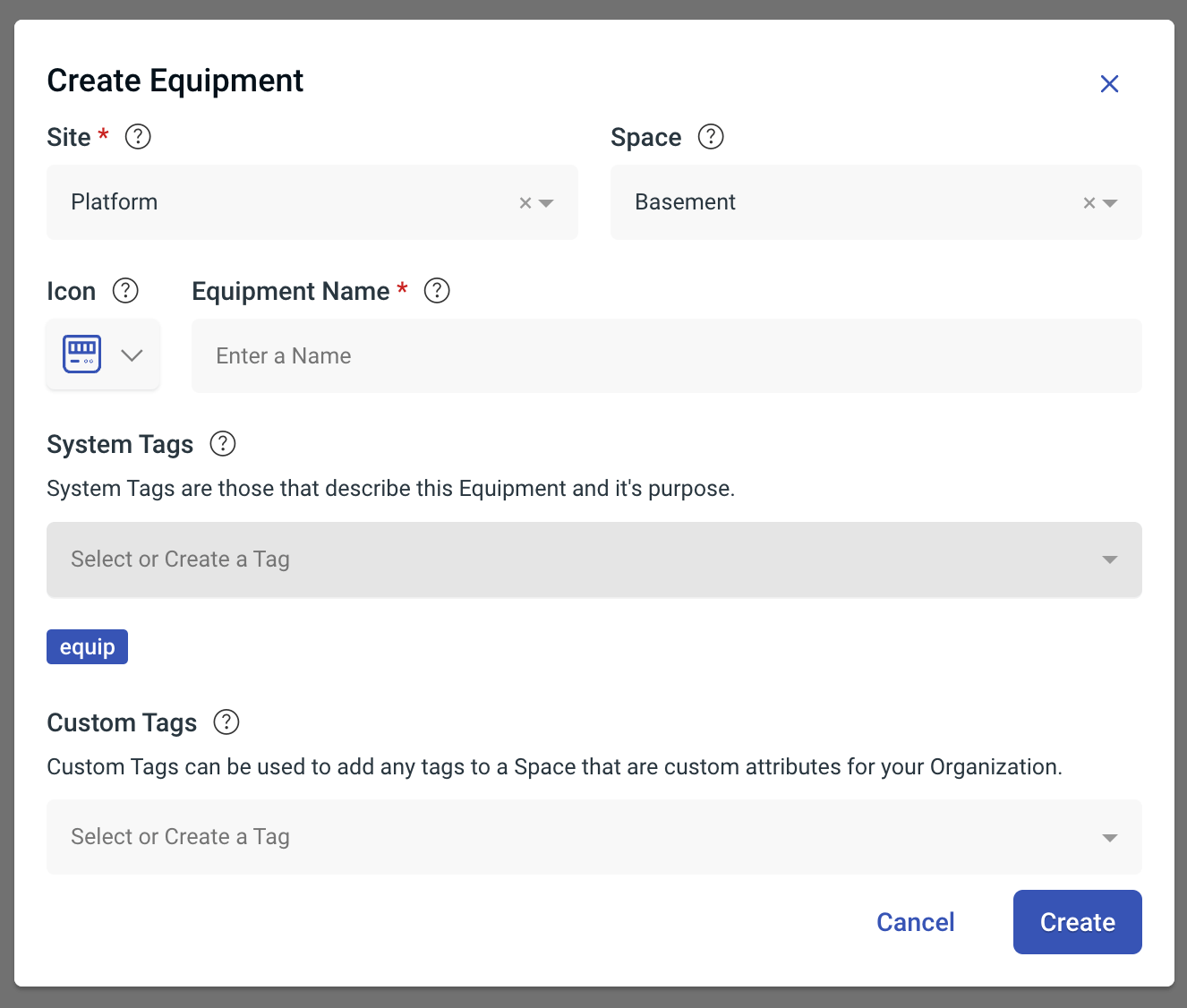Clear the Platform site selection

coord(525,203)
